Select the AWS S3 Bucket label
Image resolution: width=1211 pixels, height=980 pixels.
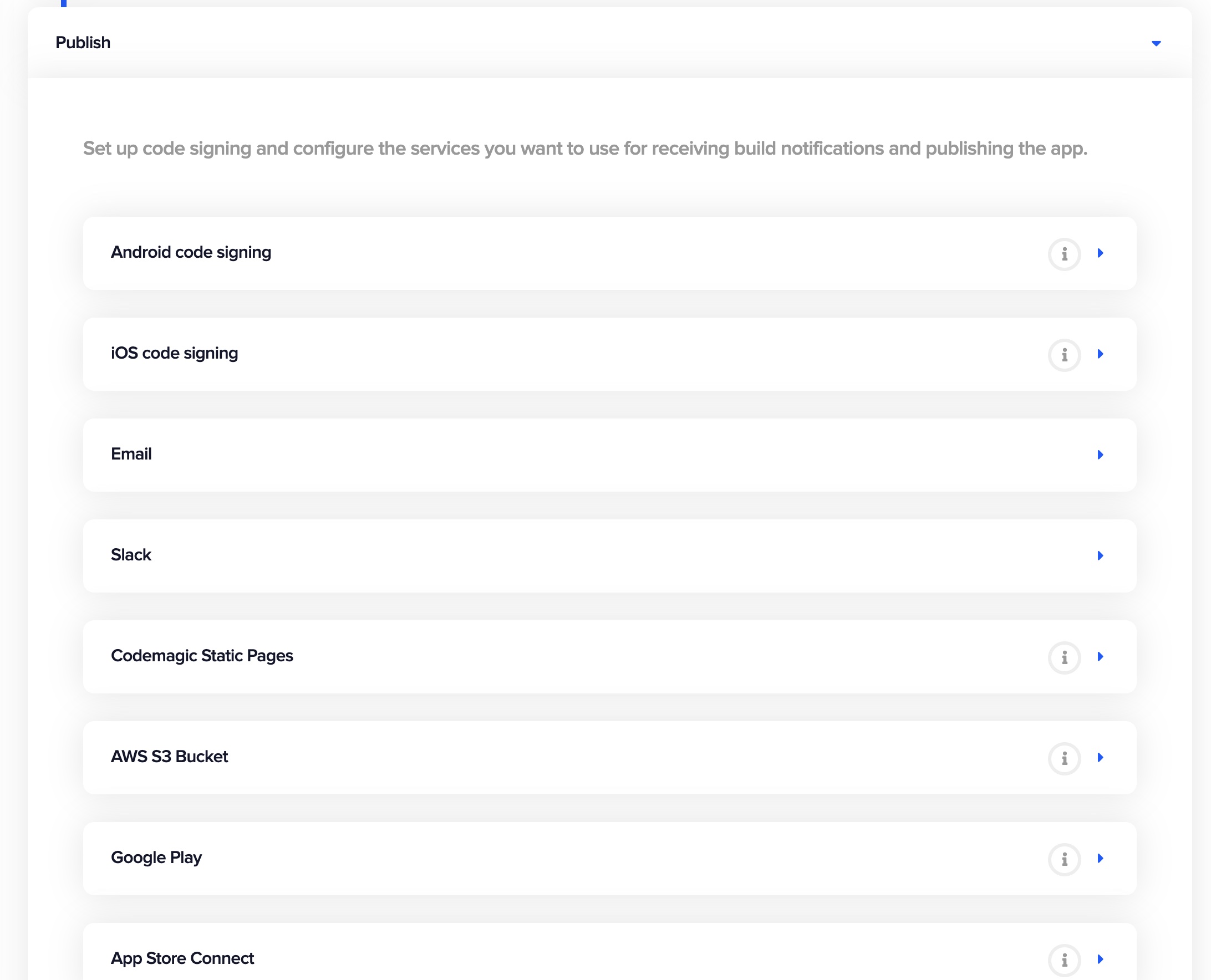tap(169, 757)
